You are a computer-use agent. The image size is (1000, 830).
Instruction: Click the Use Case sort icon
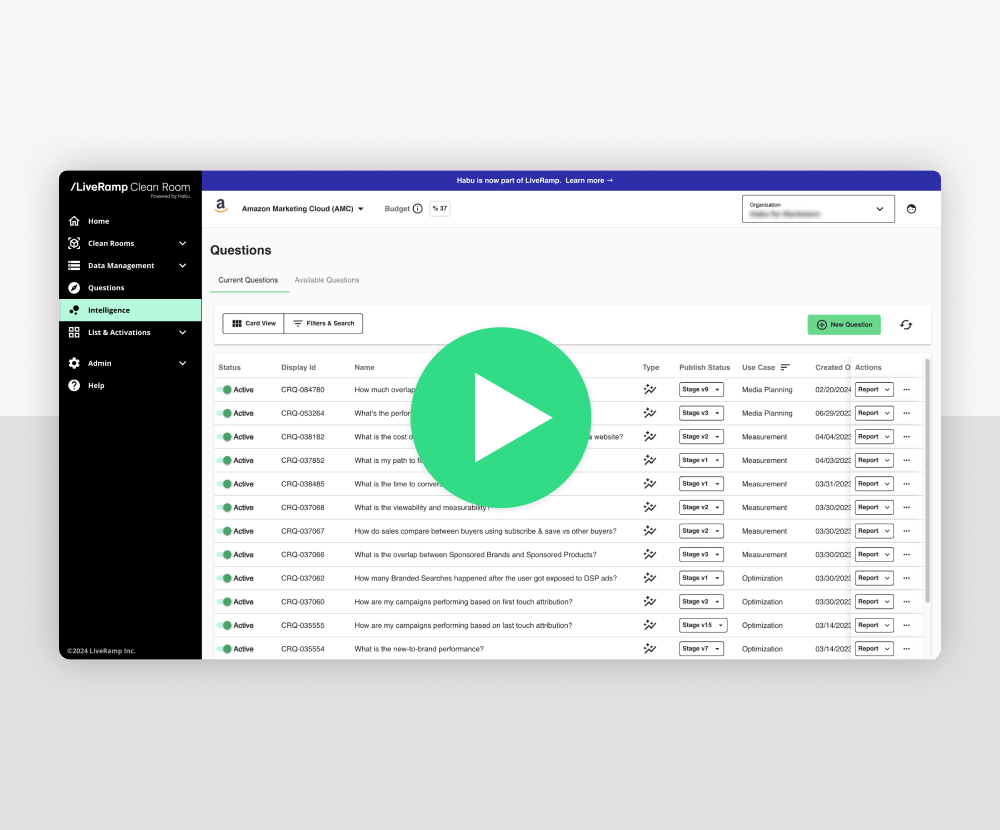coord(785,367)
